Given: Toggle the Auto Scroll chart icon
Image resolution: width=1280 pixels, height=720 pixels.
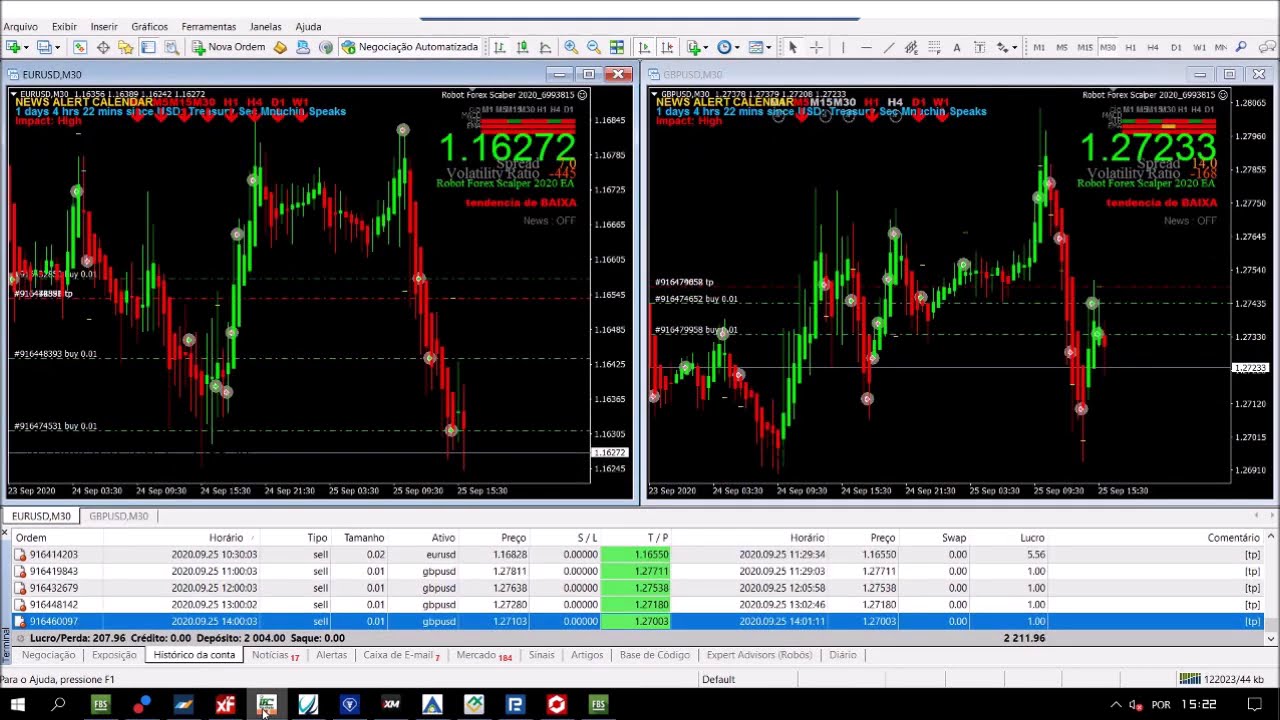Looking at the screenshot, I should (x=643, y=47).
